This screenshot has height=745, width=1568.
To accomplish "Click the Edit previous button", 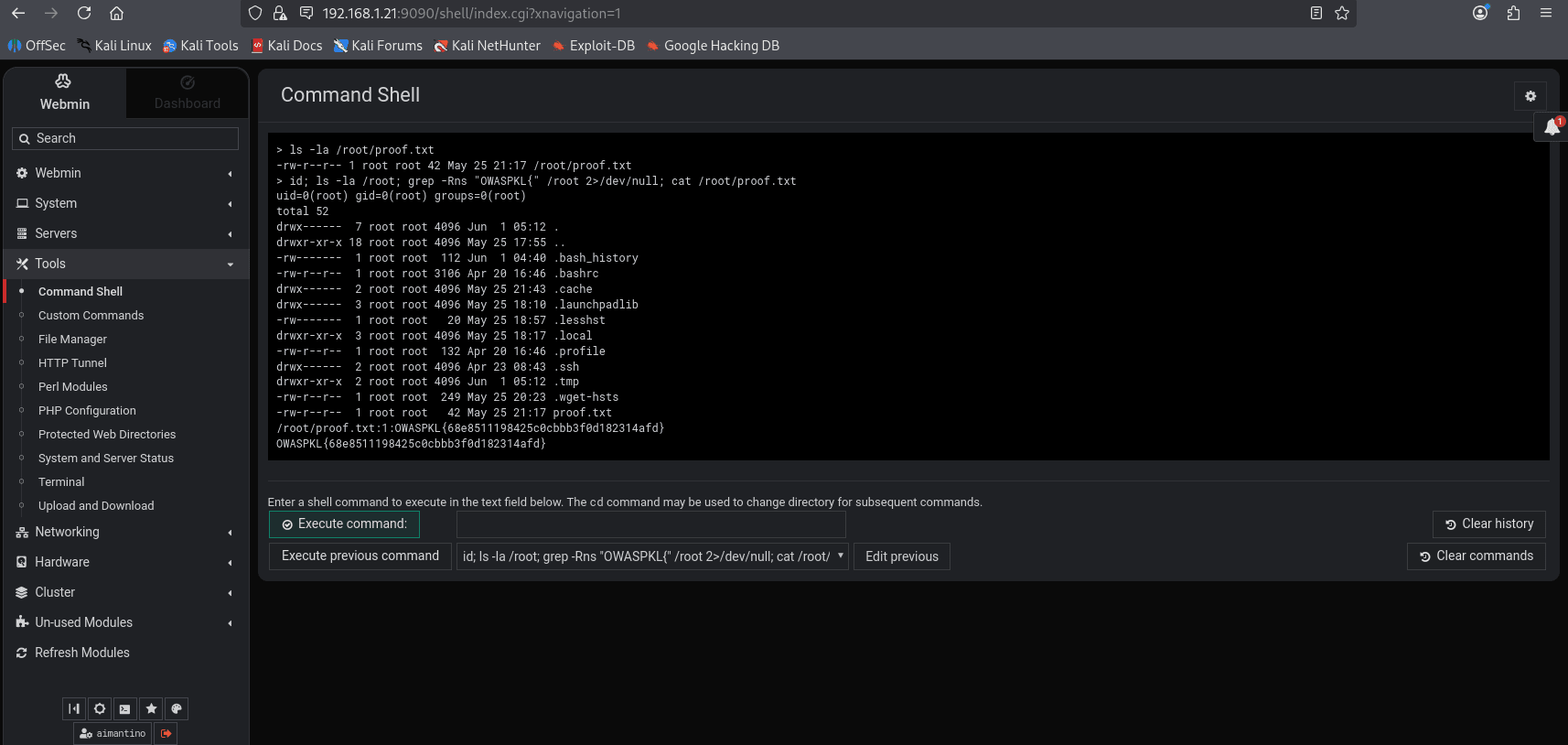I will [x=902, y=556].
